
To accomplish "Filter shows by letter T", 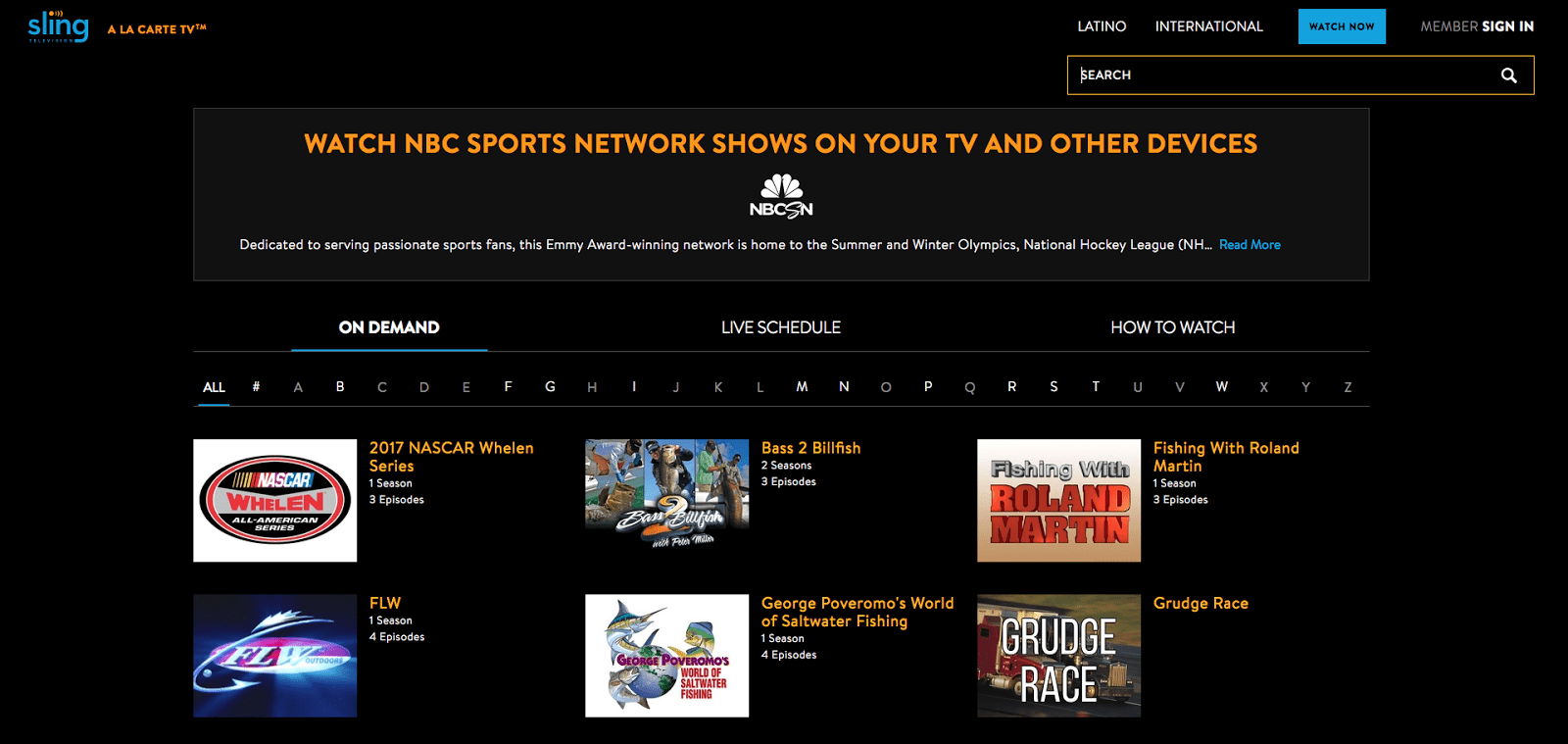I will [1096, 387].
